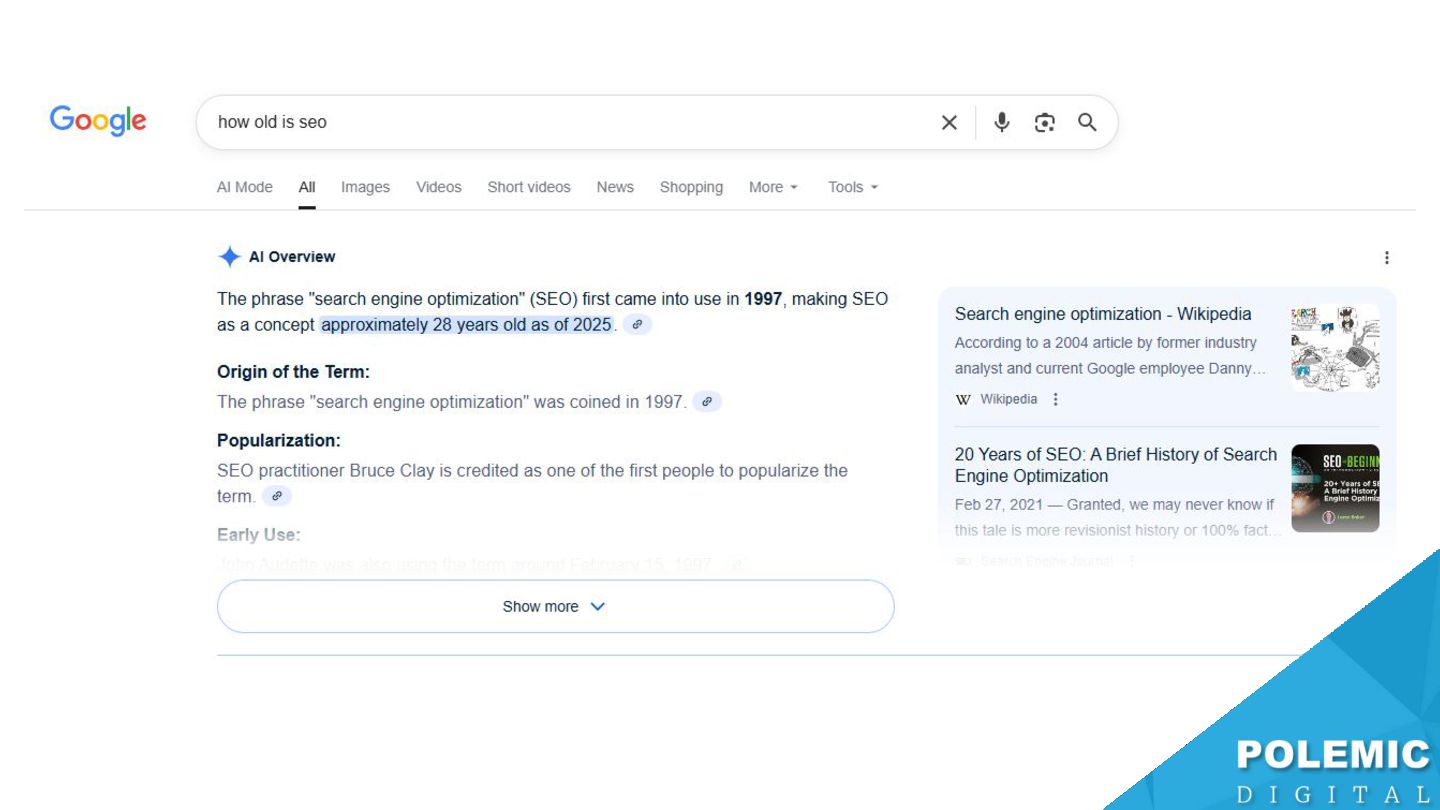Click snippet 'According to a 2004 article'
This screenshot has width=1440, height=810.
[1110, 356]
